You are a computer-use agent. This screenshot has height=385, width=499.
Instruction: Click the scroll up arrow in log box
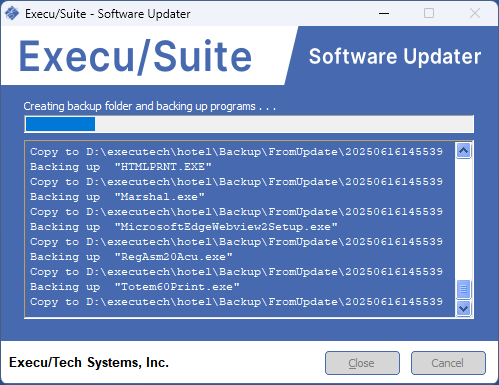click(463, 151)
